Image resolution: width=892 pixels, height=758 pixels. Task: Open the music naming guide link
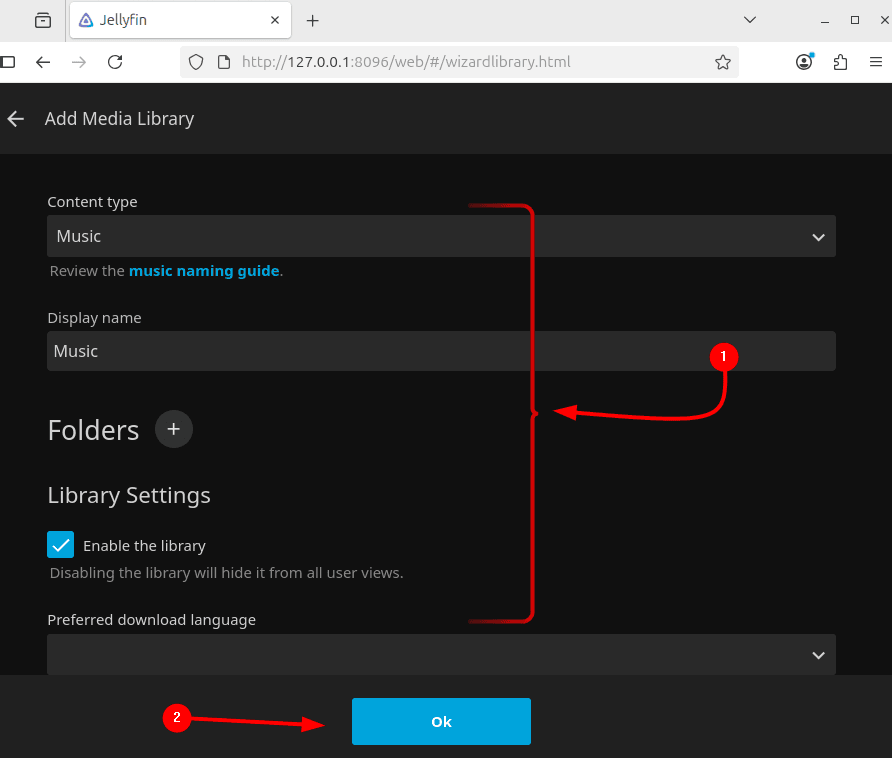[x=204, y=271]
